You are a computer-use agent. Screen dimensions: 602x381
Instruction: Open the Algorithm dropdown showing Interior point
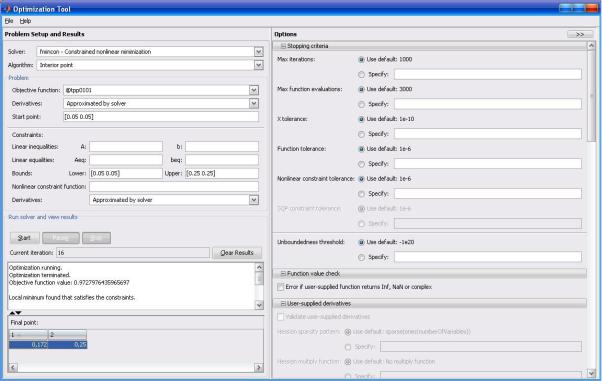[258, 65]
